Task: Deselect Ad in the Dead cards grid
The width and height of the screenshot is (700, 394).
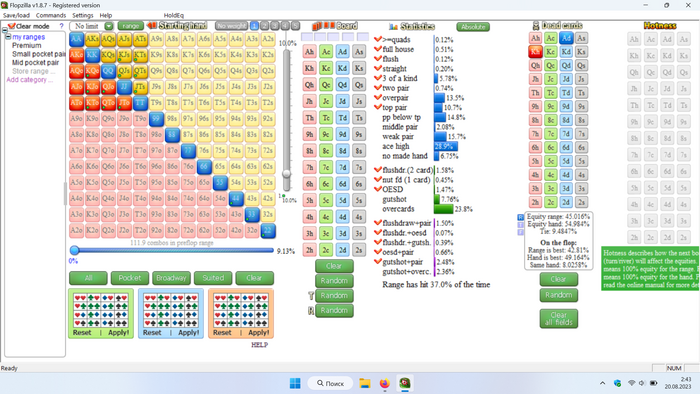Action: point(566,38)
